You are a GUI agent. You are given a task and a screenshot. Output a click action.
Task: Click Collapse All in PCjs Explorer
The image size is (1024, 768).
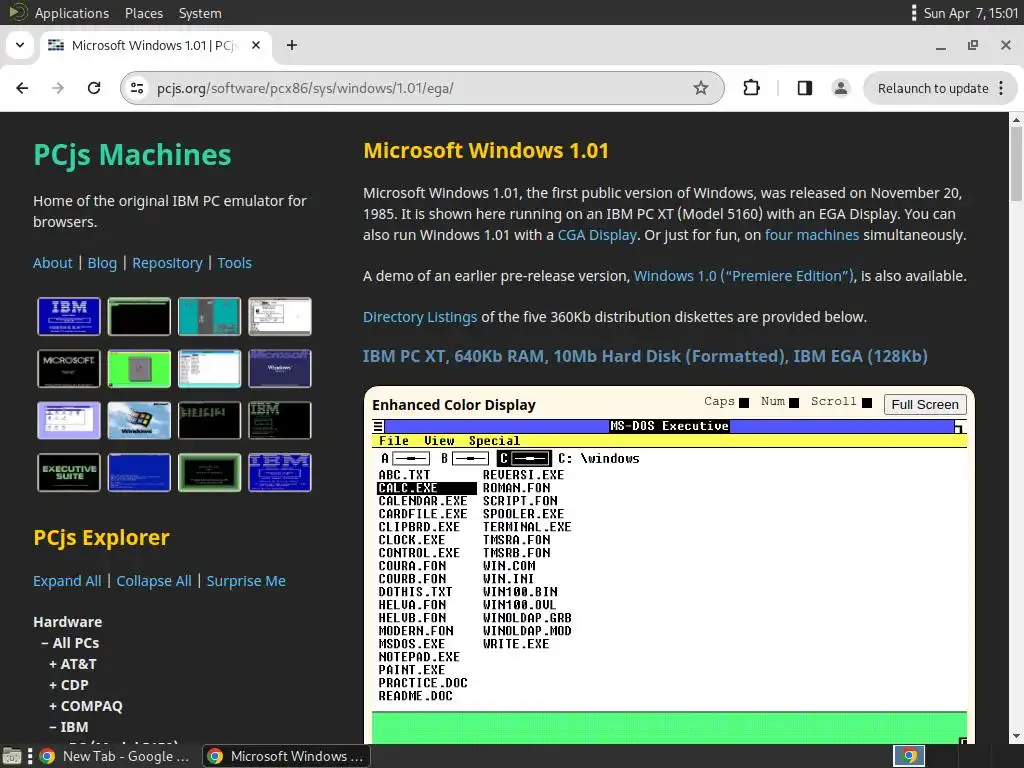point(154,581)
